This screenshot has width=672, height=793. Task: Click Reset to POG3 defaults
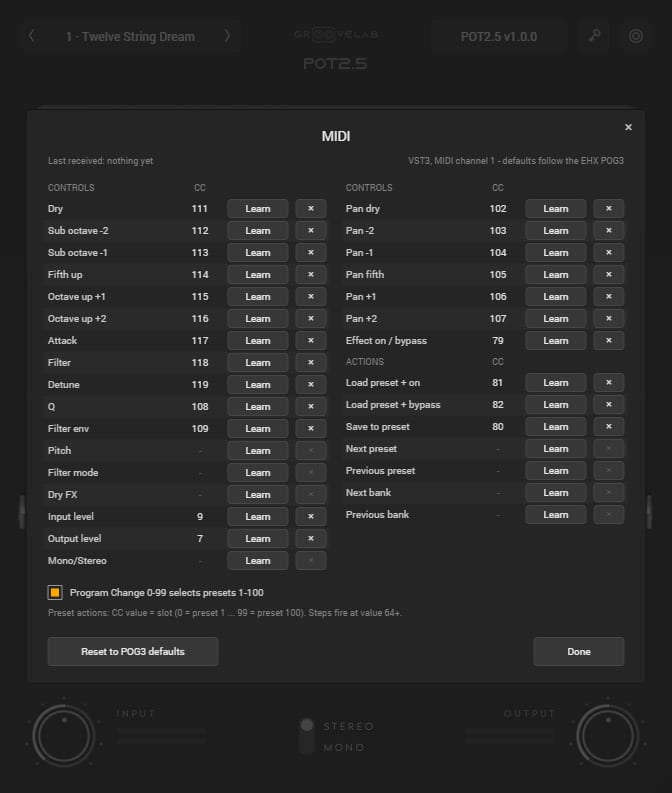tap(133, 651)
